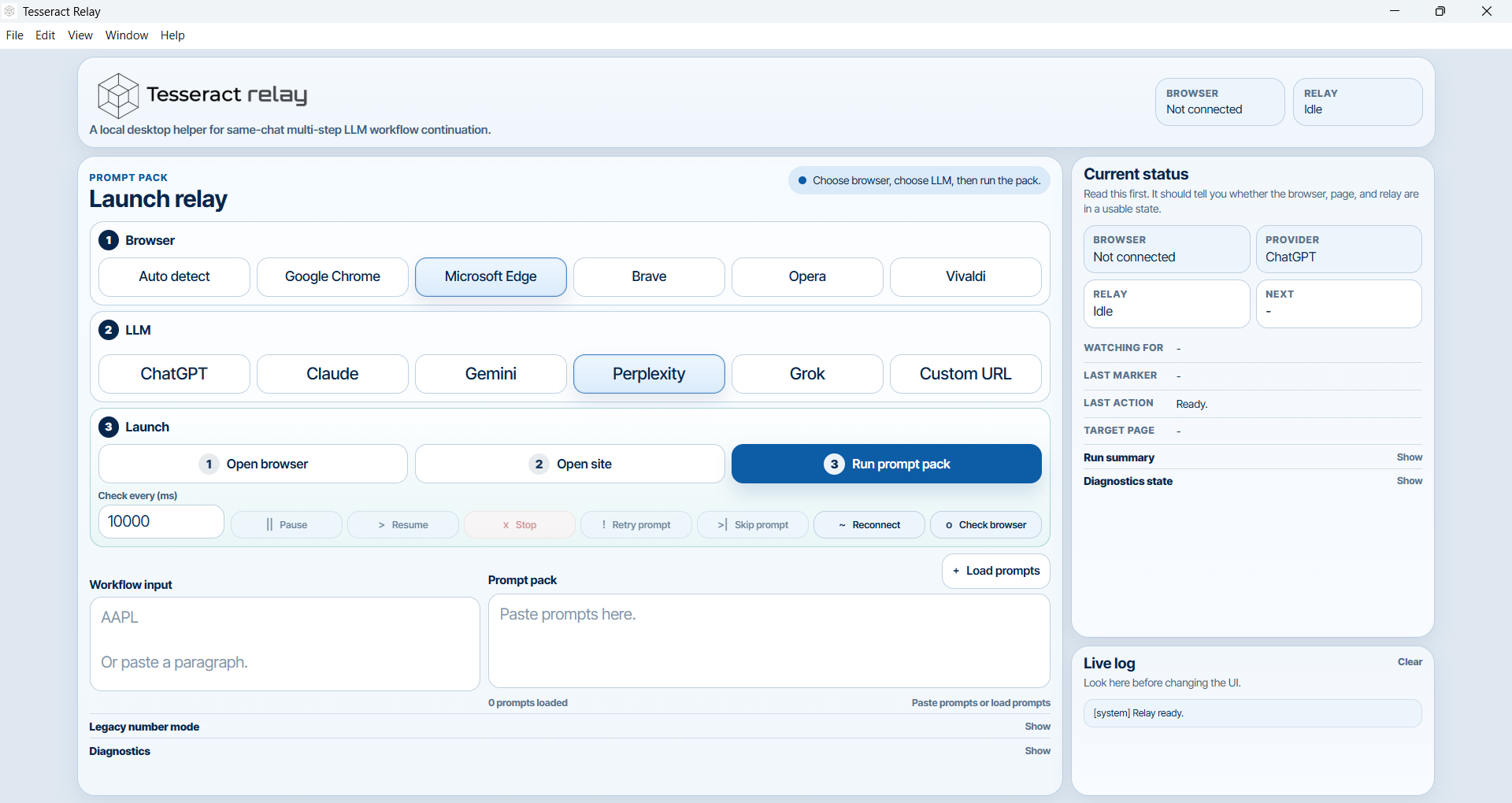Open the Help menu
The image size is (1512, 803).
[x=172, y=35]
